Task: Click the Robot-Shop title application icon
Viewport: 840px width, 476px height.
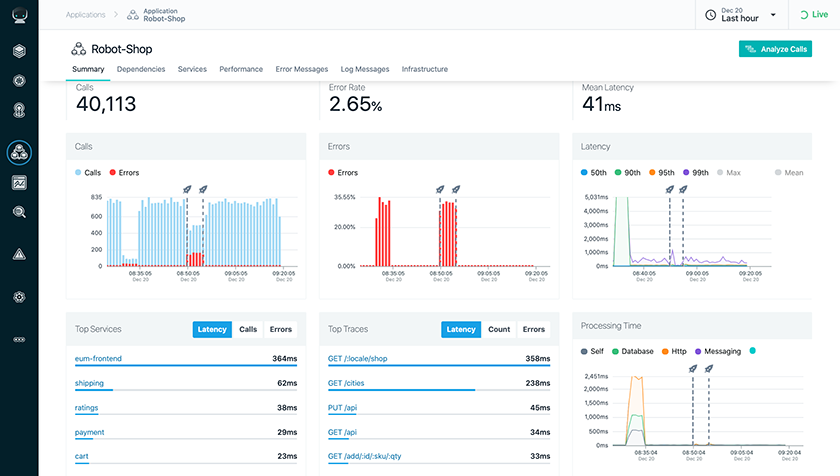Action: [x=79, y=49]
